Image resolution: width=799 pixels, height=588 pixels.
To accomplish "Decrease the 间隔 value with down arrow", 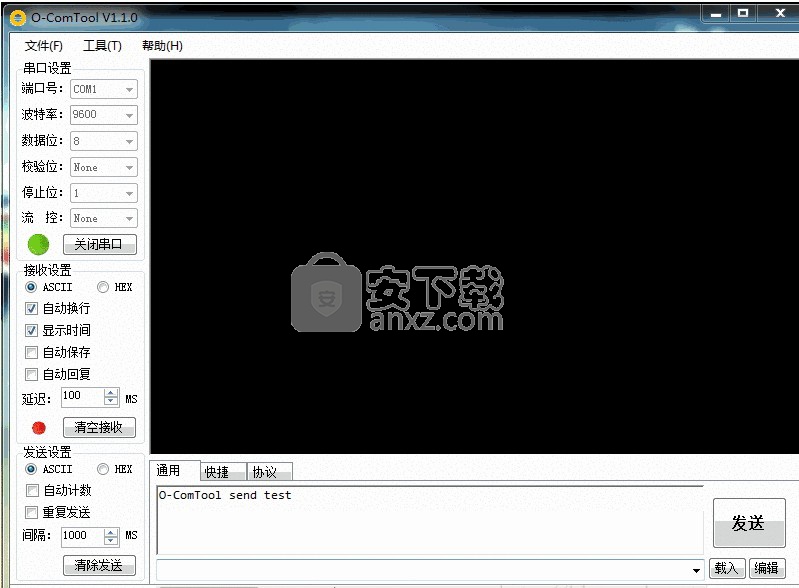I will tap(111, 541).
